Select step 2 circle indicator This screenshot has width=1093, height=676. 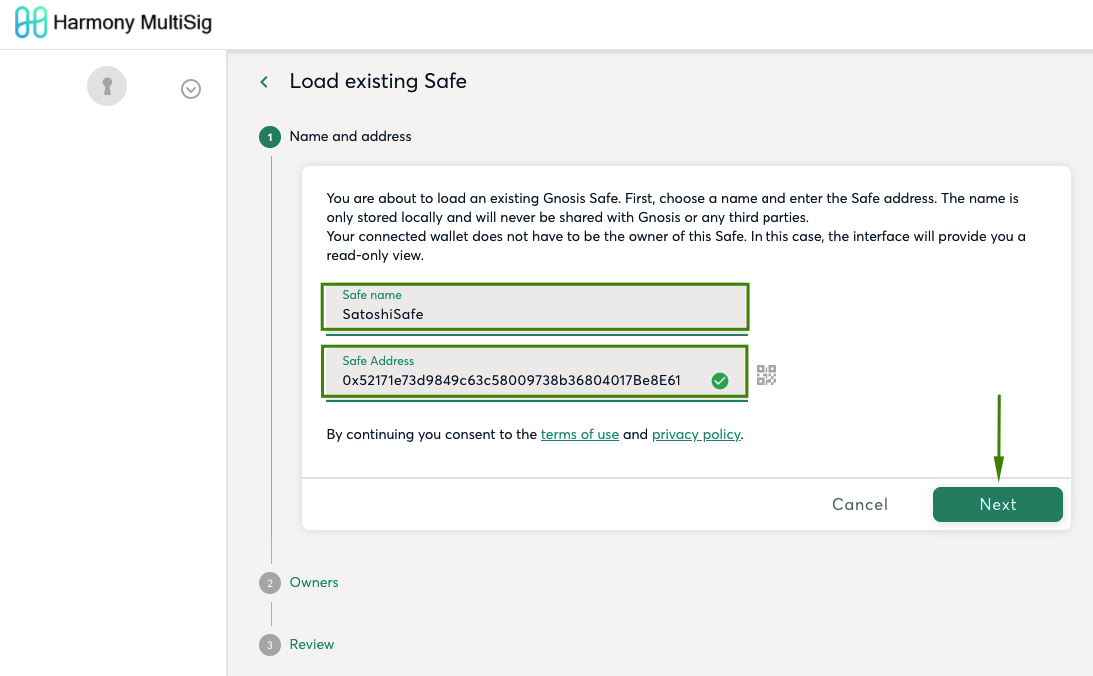[x=270, y=583]
